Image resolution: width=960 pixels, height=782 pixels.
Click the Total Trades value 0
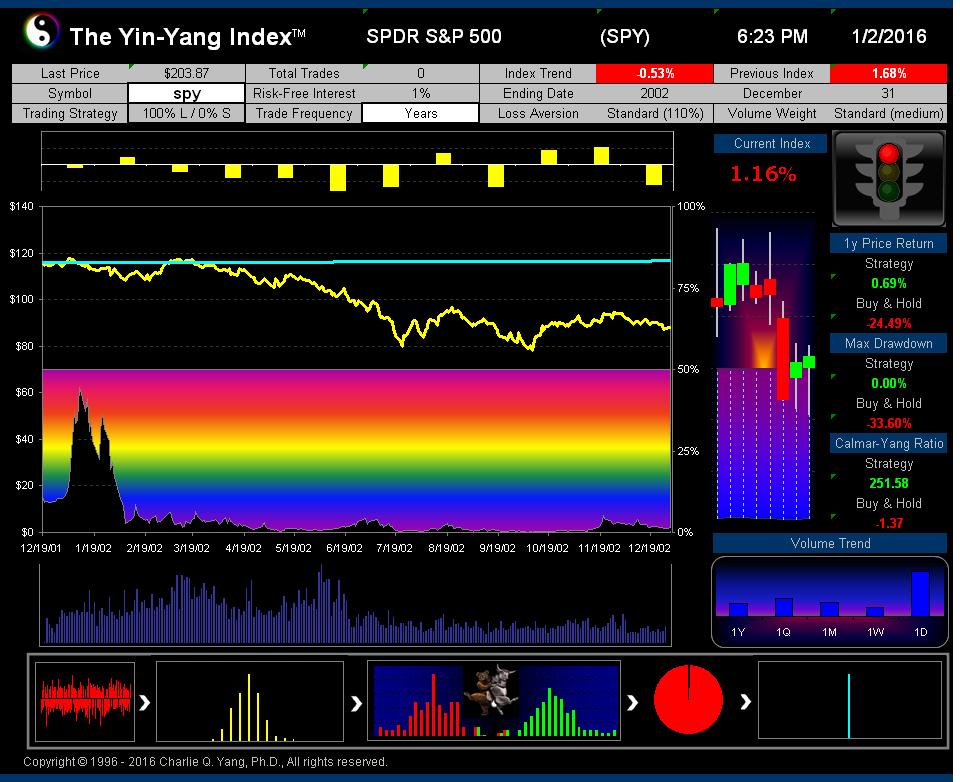[x=421, y=73]
